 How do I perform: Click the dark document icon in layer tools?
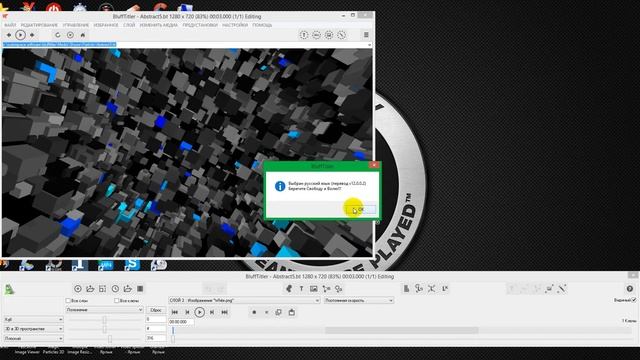coord(406,289)
